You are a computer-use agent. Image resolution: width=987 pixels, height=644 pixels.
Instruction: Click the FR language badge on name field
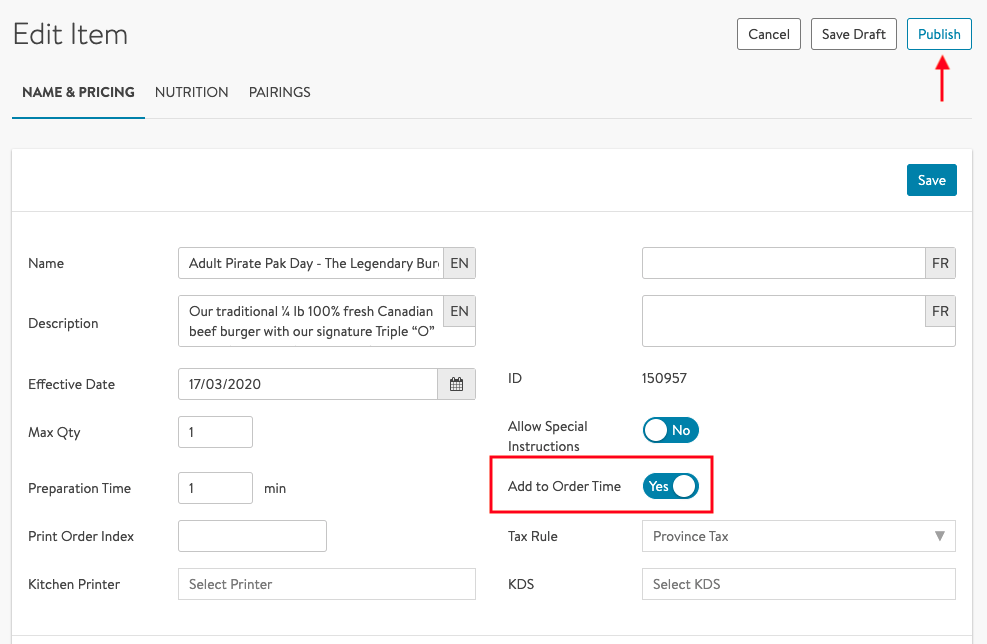(940, 263)
